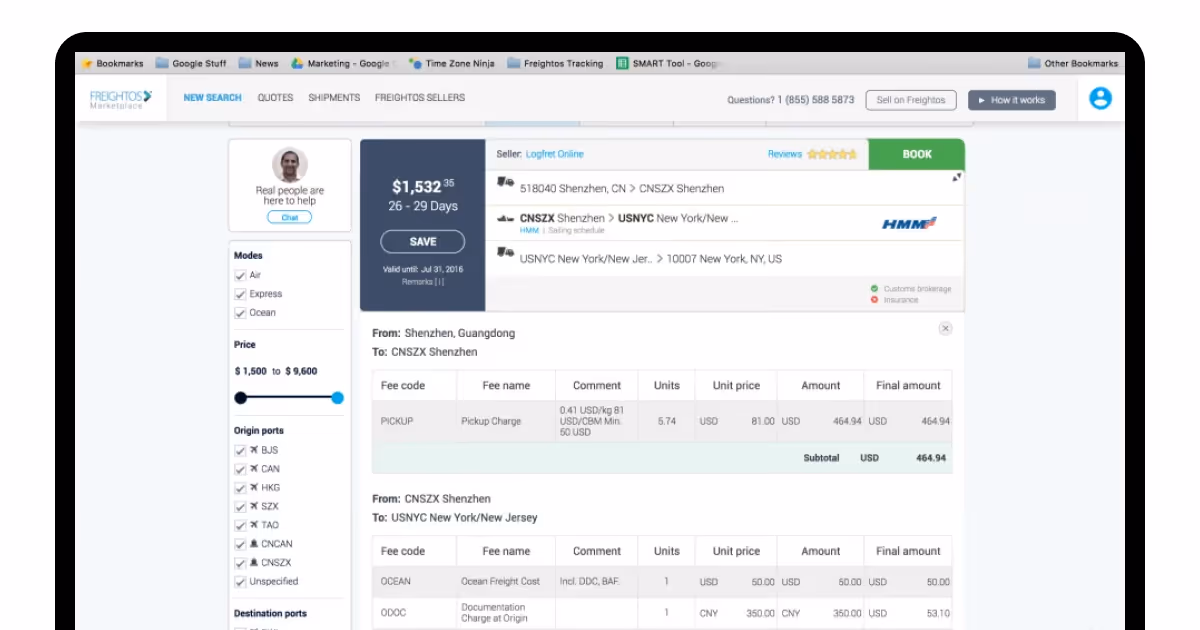Close the fee breakdown with X icon

tap(945, 328)
